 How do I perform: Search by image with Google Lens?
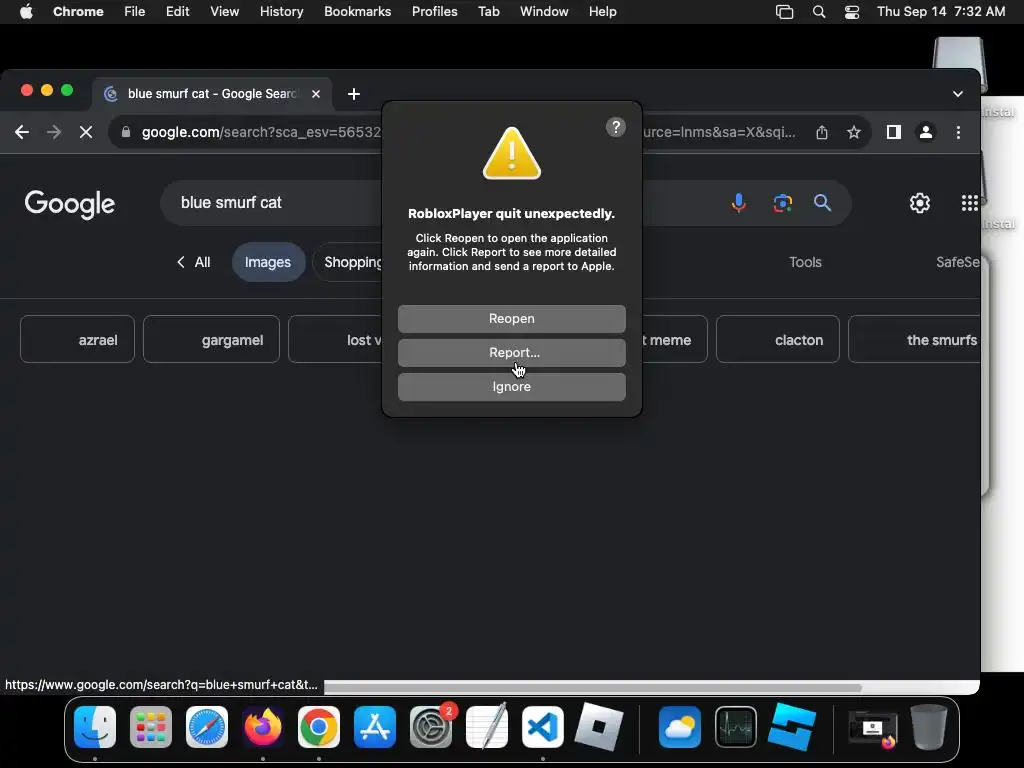pyautogui.click(x=782, y=203)
